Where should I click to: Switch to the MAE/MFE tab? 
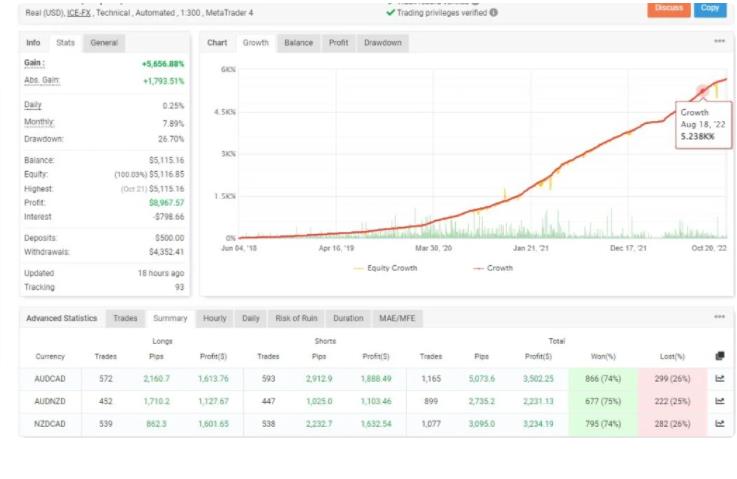pos(394,318)
